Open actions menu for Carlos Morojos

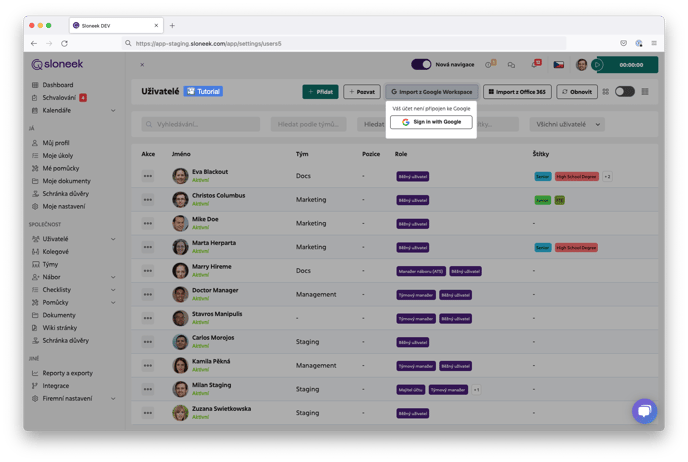pos(148,342)
